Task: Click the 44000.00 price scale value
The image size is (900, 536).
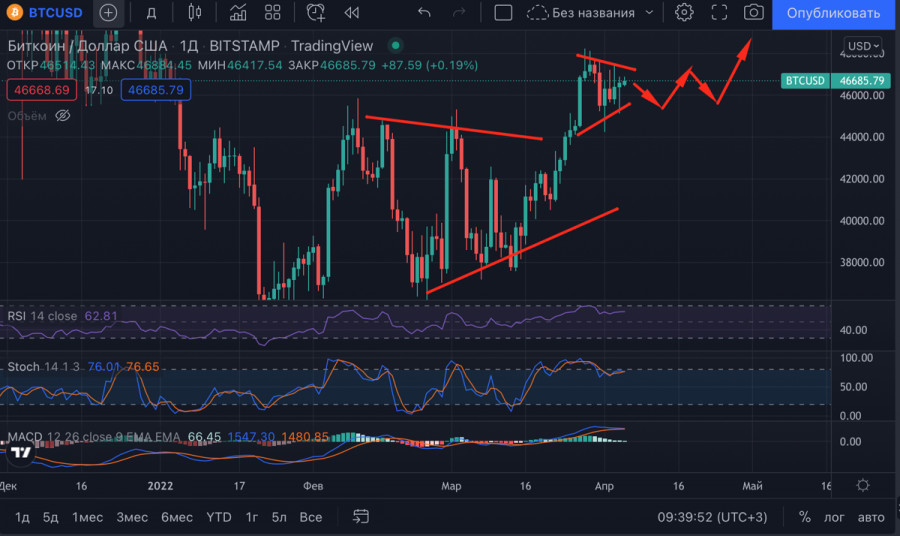Action: [862, 137]
